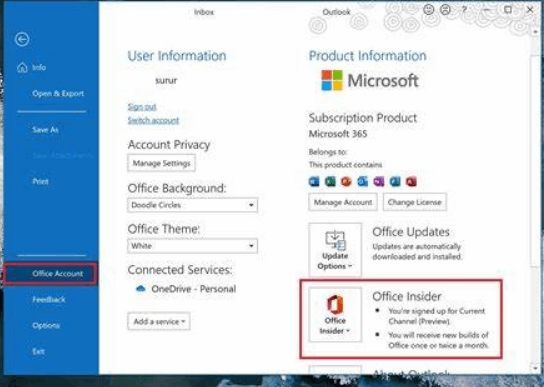Open the Office Background dropdown
This screenshot has height=387, width=544.
193,205
